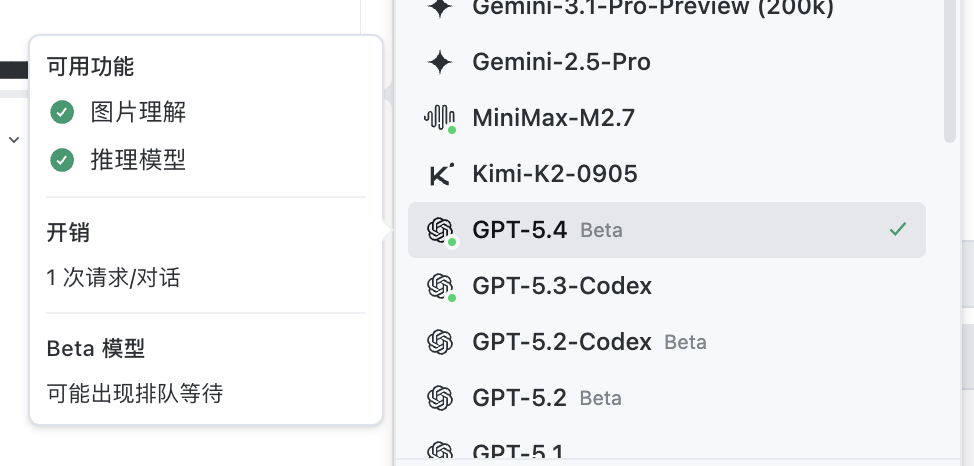Click the Kimi-K2-0905 K icon

pos(440,175)
